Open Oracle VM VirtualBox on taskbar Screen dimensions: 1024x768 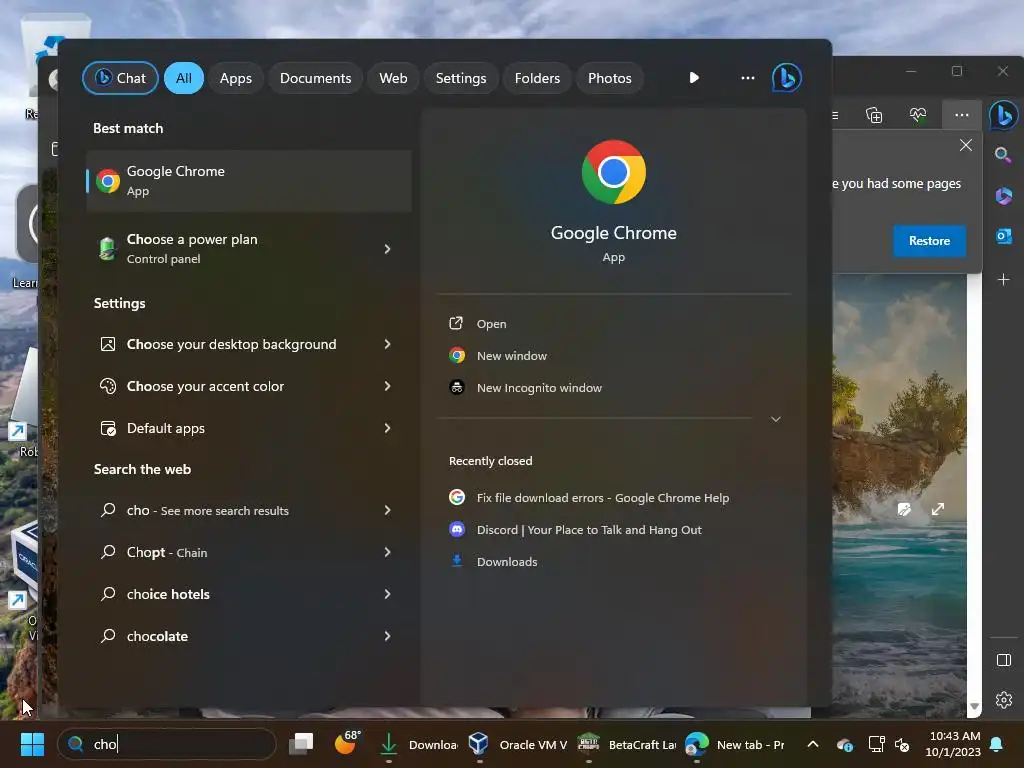tap(518, 744)
